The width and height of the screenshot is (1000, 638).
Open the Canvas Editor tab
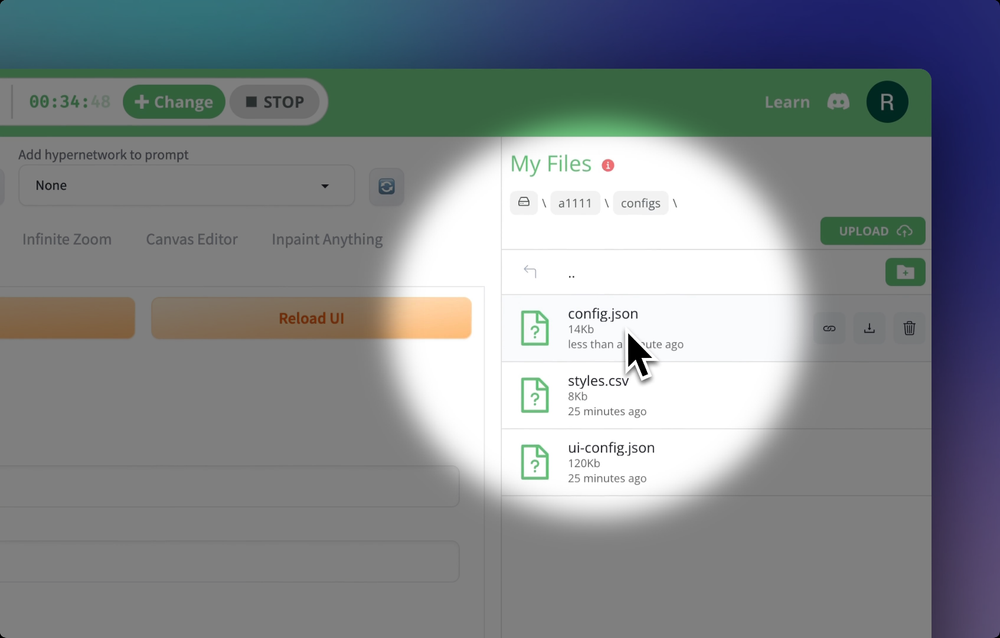click(x=192, y=239)
